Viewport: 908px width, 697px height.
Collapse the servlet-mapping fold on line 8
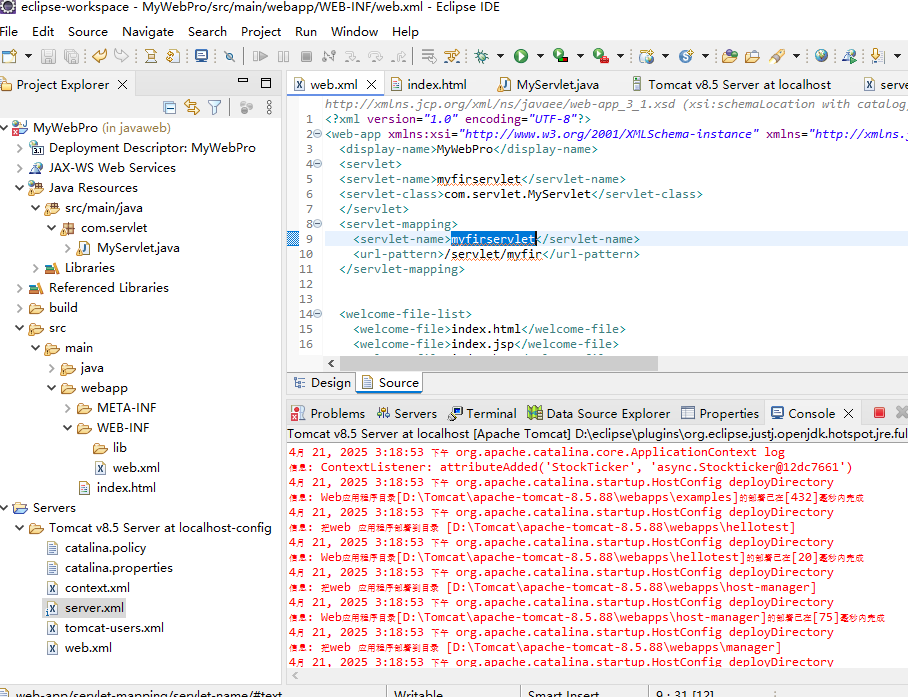pyautogui.click(x=317, y=224)
